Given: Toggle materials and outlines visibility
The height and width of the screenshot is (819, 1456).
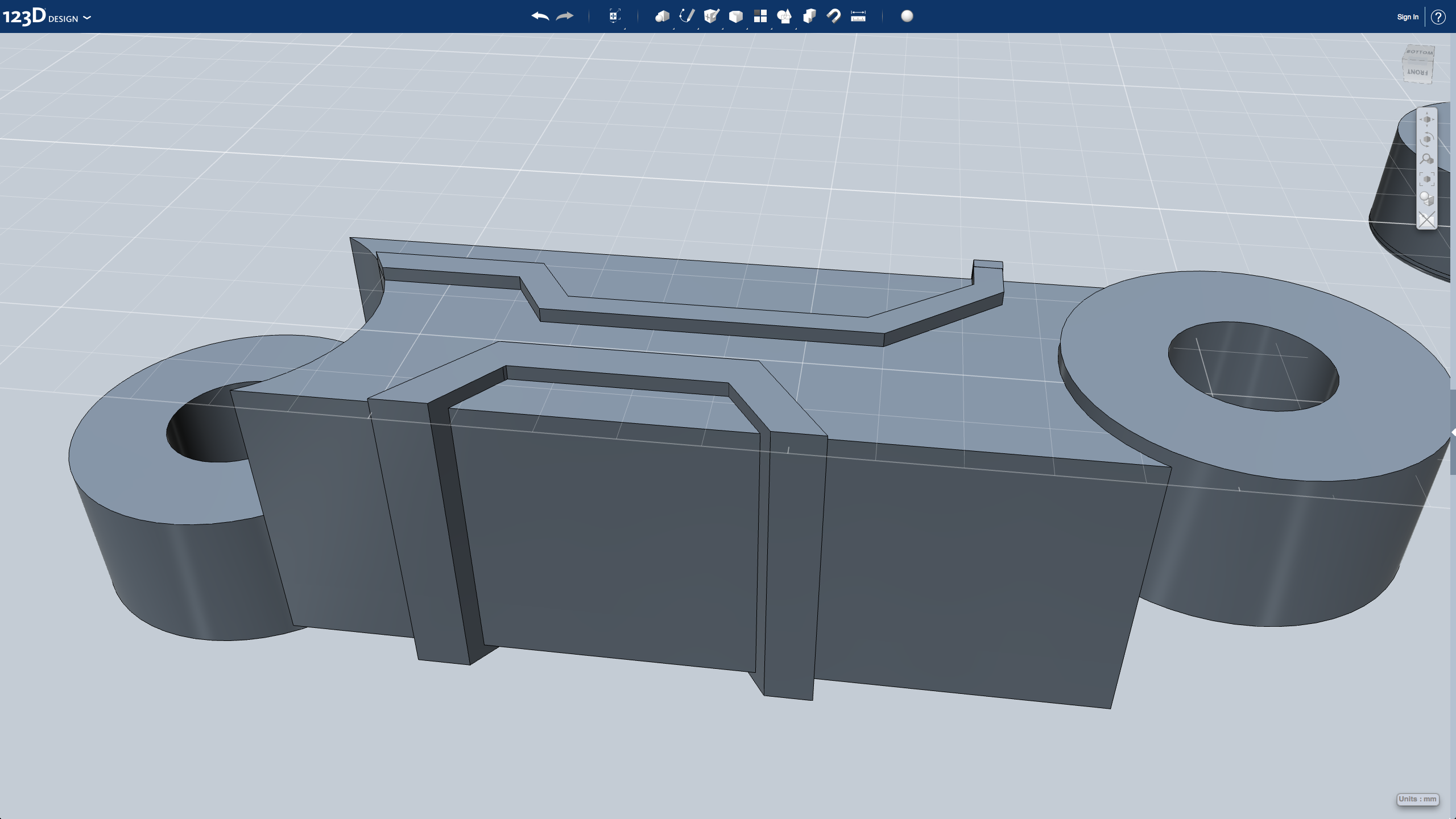Looking at the screenshot, I should 1426,199.
